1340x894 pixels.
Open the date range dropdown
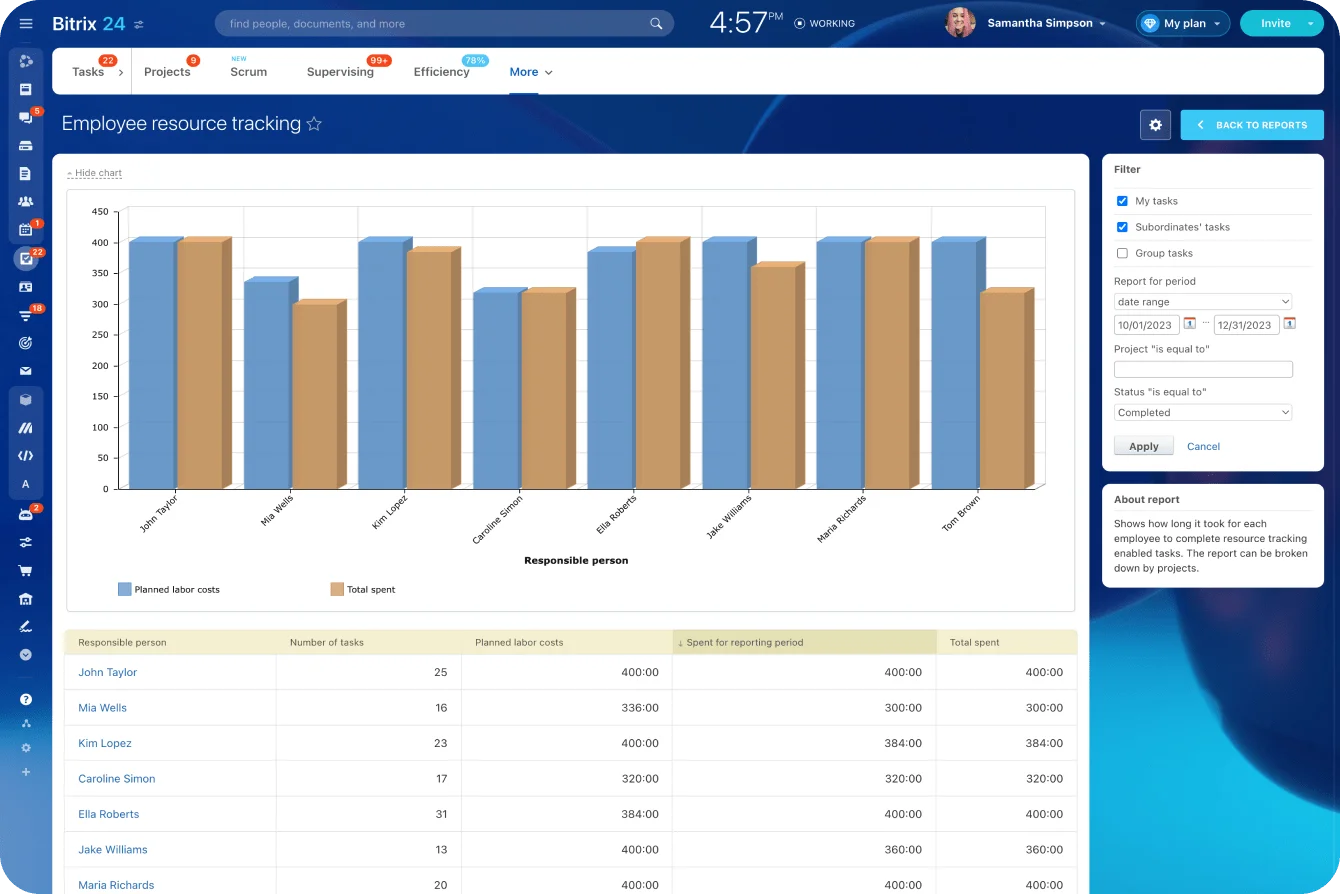[x=1203, y=301]
